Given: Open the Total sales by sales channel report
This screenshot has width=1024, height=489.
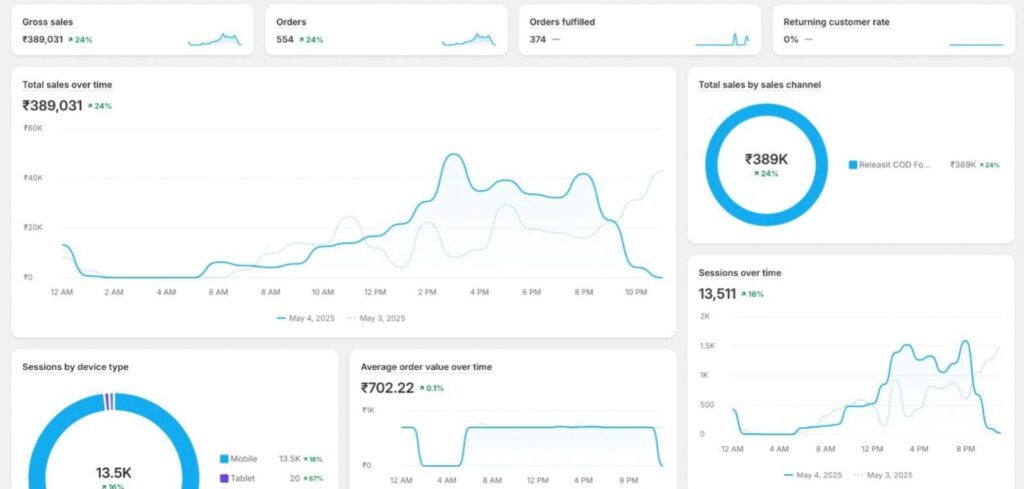Looking at the screenshot, I should [x=759, y=85].
